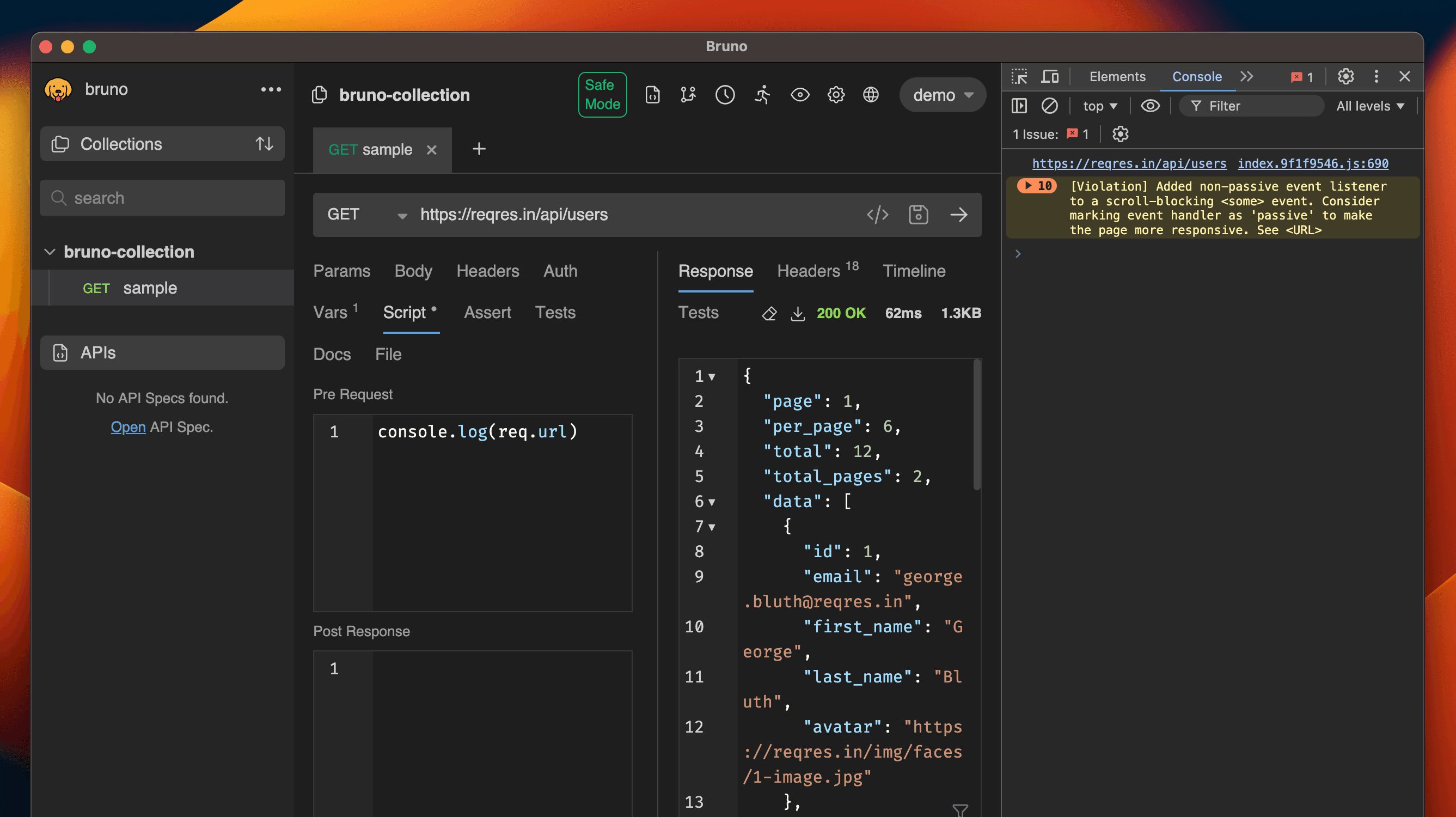Click the send request arrow icon
1456x817 pixels.
click(959, 215)
